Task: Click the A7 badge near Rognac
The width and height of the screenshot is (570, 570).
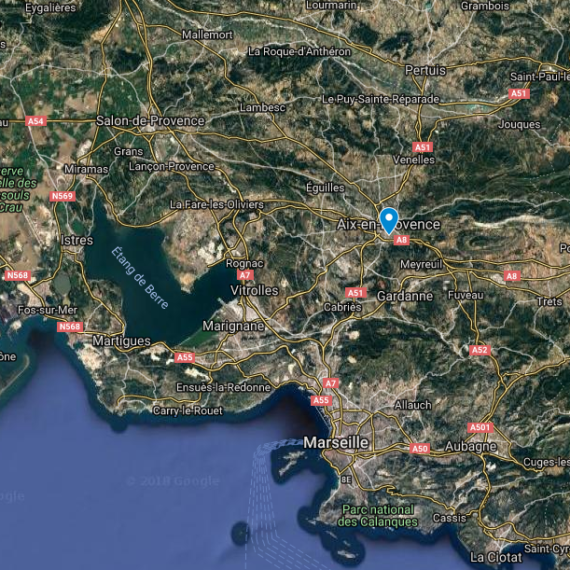Action: click(x=245, y=275)
